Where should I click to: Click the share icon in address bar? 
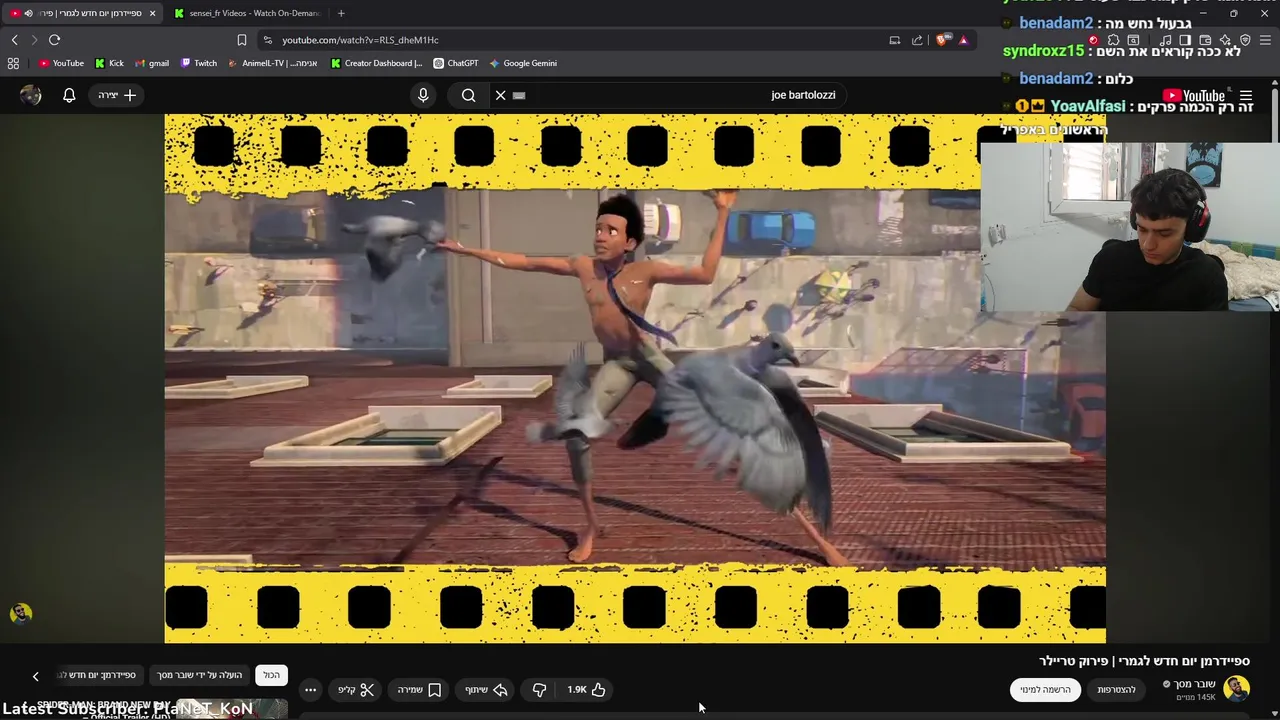pyautogui.click(x=917, y=40)
